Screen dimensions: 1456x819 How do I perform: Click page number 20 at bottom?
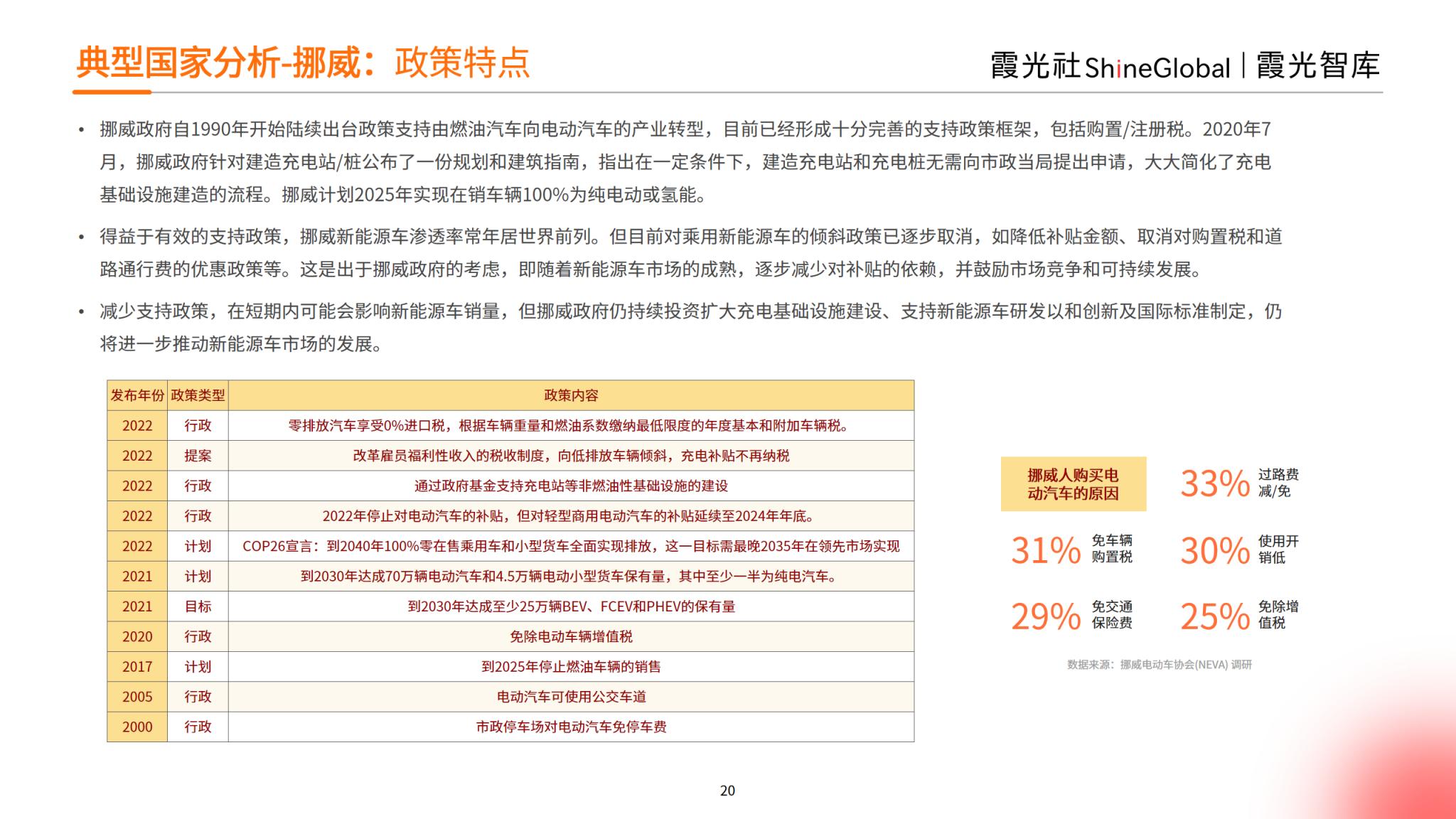(727, 791)
